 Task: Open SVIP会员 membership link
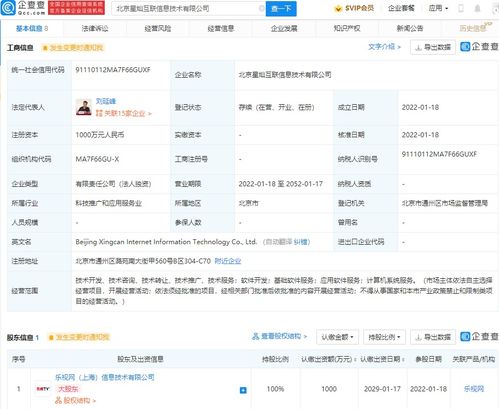coord(354,8)
